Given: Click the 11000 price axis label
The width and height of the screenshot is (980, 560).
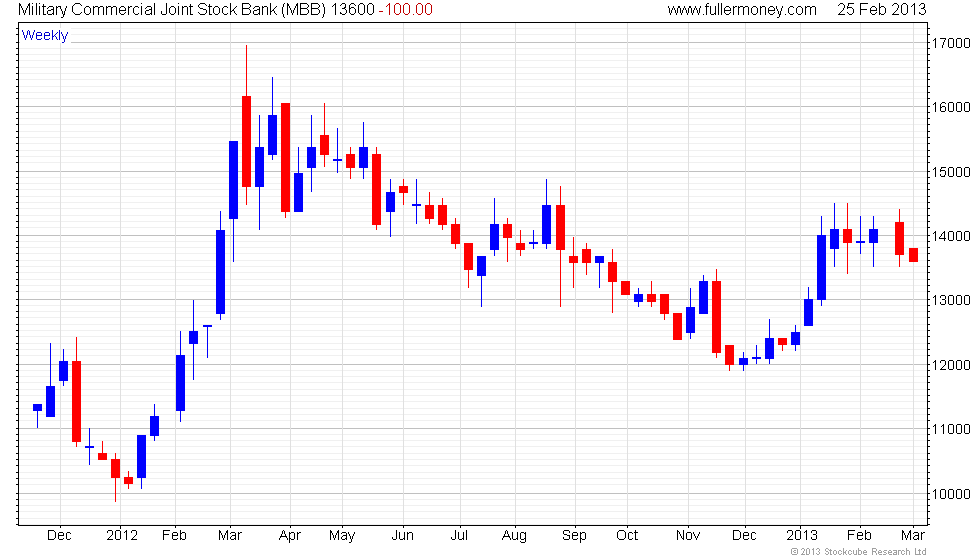Looking at the screenshot, I should pos(951,429).
